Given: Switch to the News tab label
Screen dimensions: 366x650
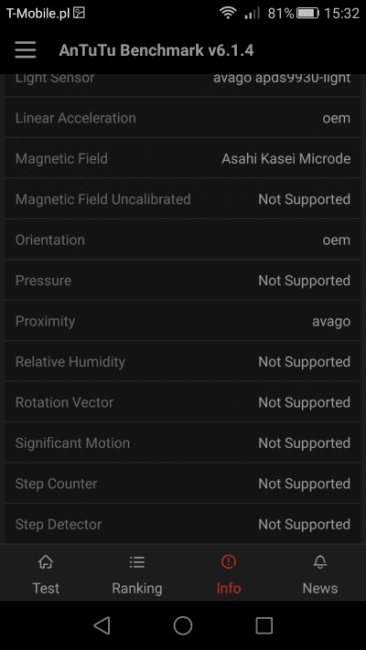Looking at the screenshot, I should coord(320,588).
